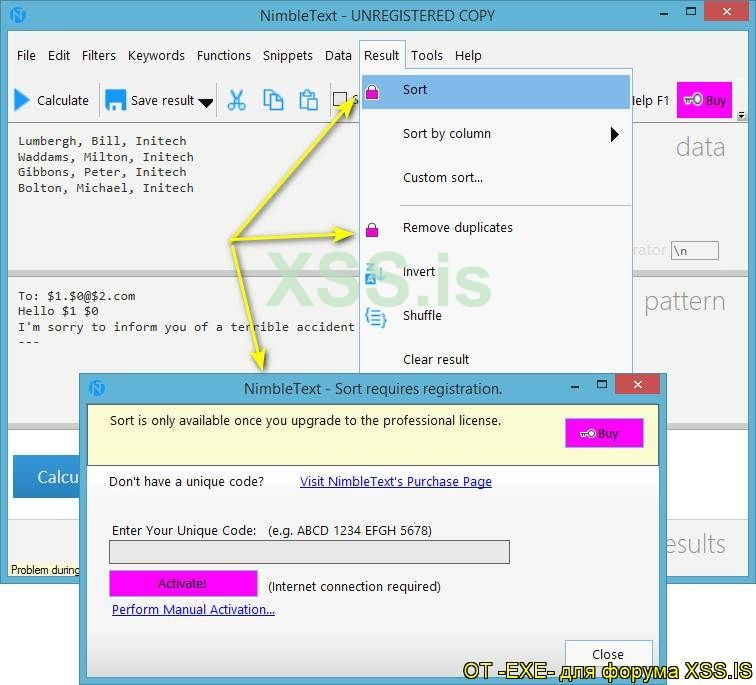756x685 pixels.
Task: Click the pattern line 'To: $1.$0@$2.com'
Action: 77,296
